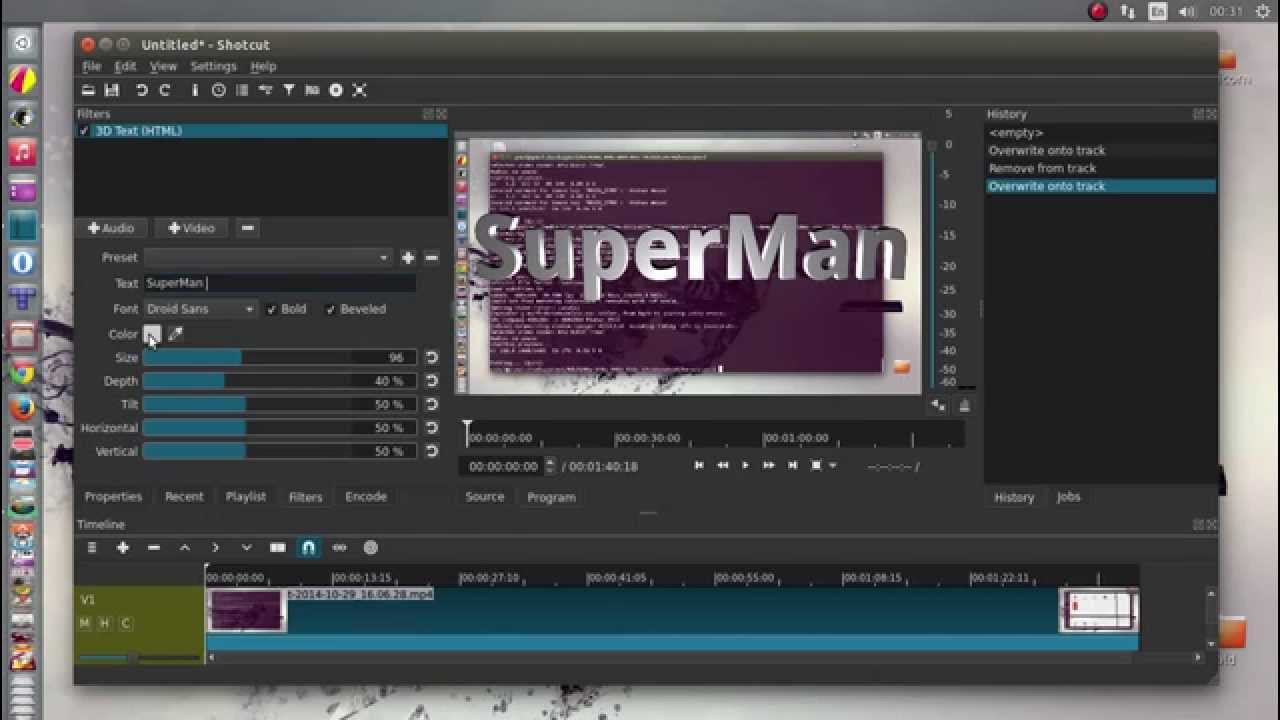Switch to the Encode tab

click(x=366, y=497)
